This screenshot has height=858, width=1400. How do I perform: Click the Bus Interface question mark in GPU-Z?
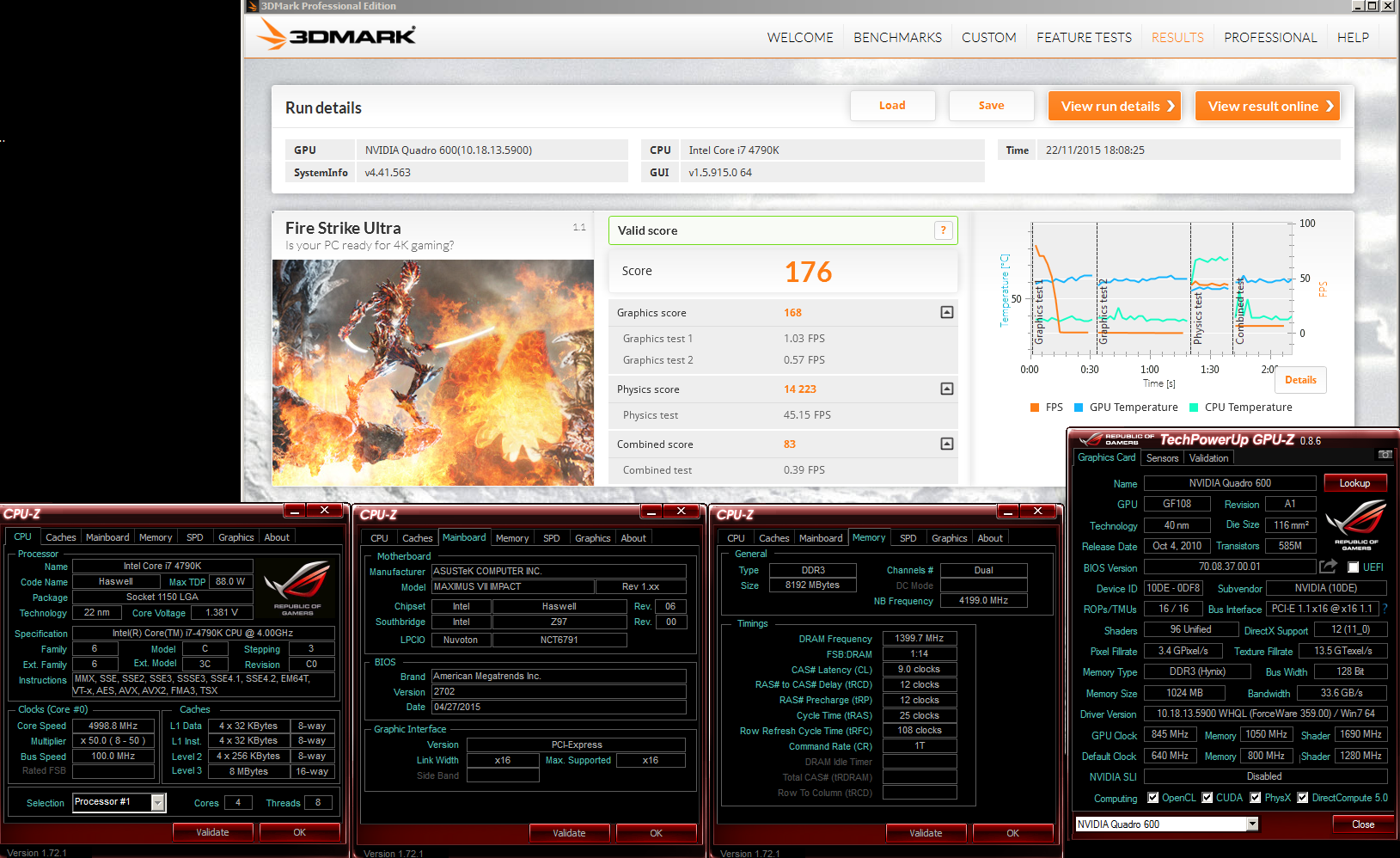pos(1385,609)
